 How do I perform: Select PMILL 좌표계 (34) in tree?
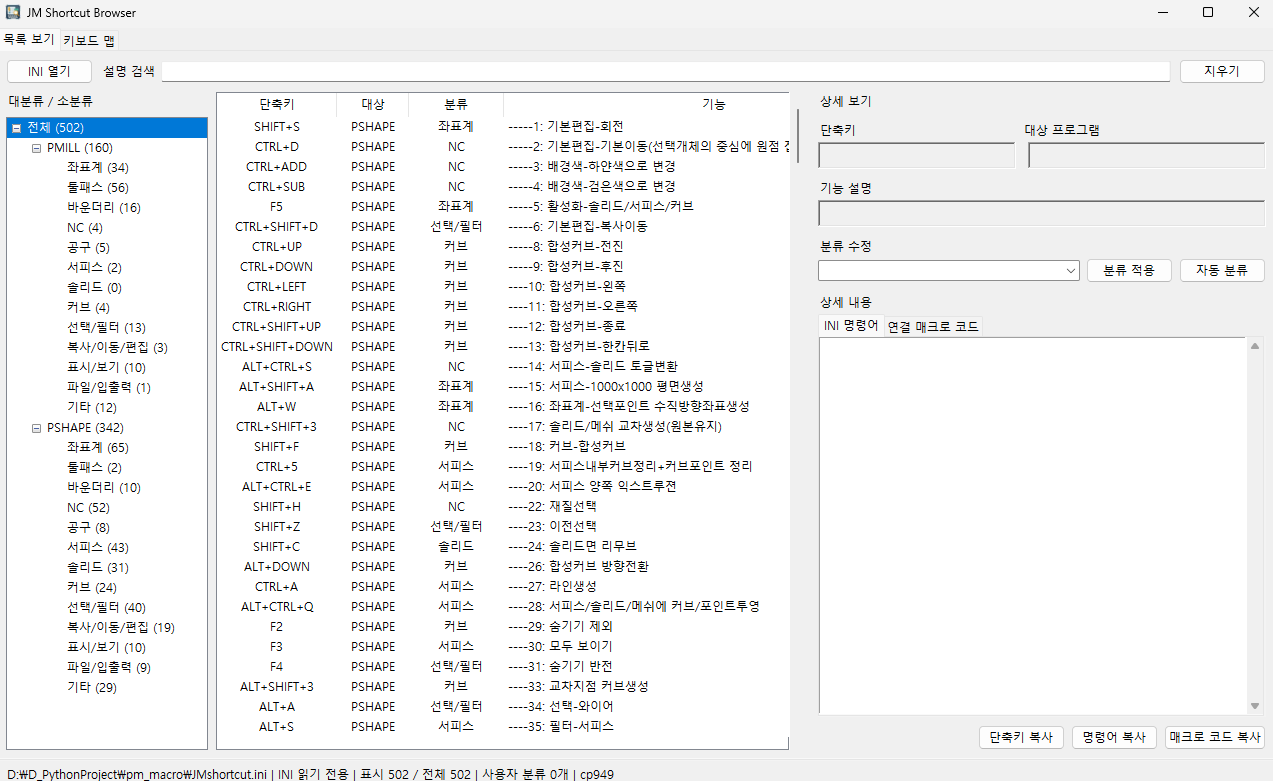tap(97, 167)
